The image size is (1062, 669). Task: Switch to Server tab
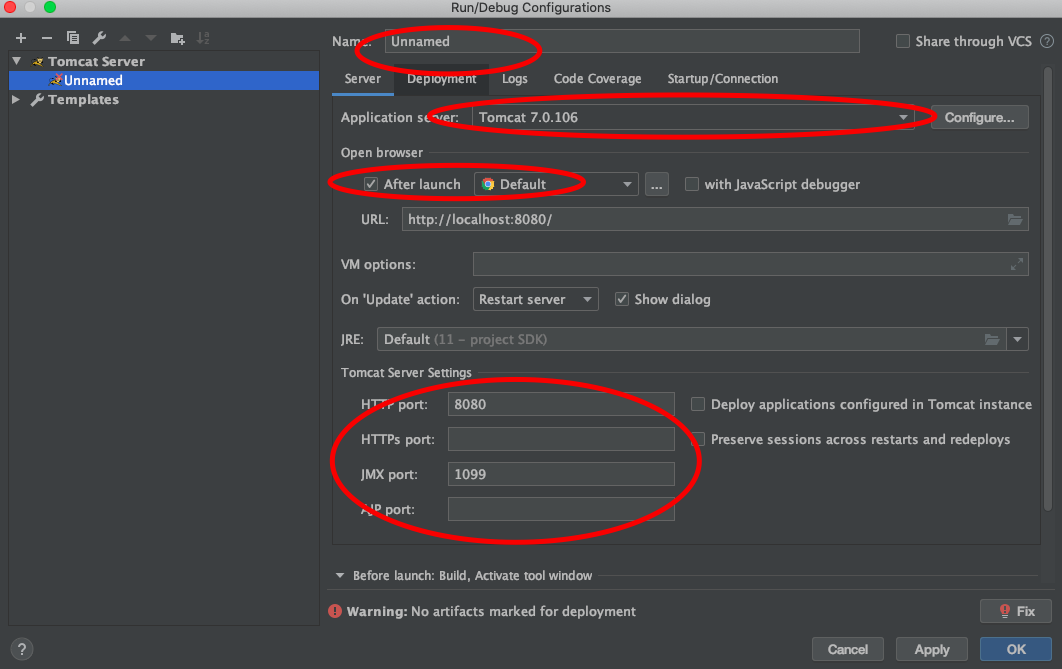click(362, 79)
